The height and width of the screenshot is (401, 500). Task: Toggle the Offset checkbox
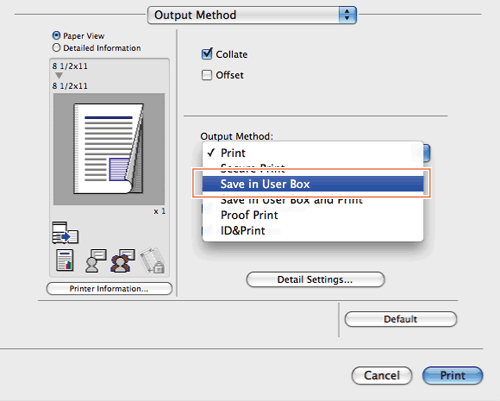click(207, 75)
